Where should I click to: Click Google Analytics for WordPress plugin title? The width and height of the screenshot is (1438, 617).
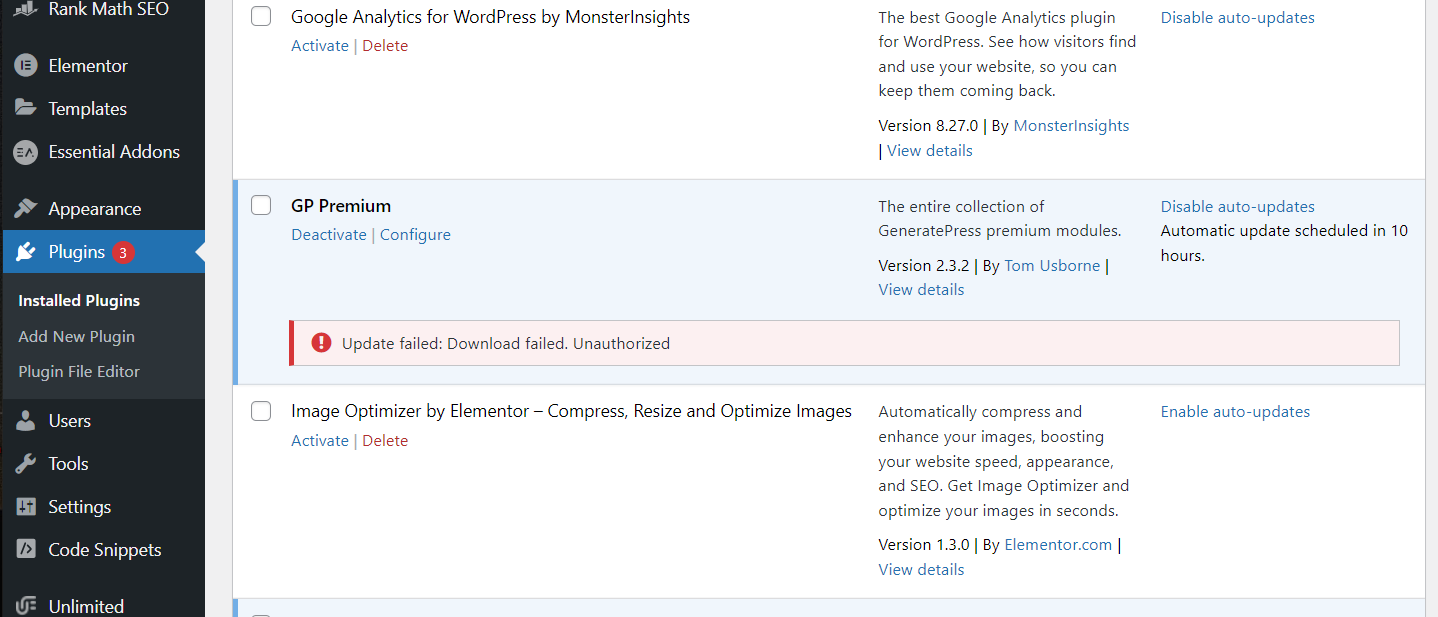point(490,17)
